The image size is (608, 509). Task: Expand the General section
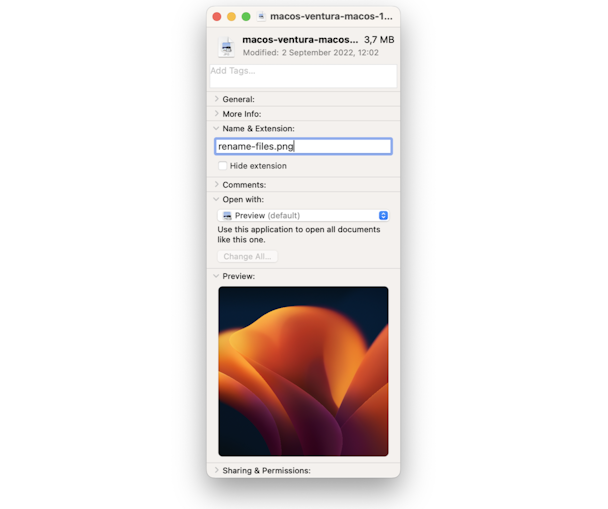(216, 99)
